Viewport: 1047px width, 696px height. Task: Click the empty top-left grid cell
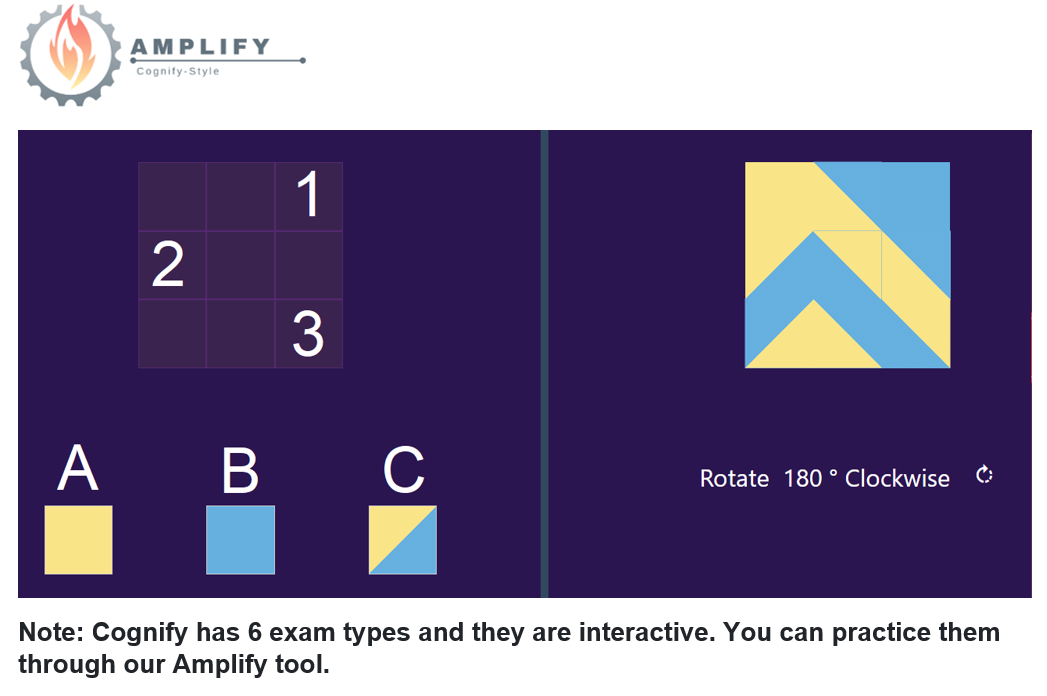[172, 196]
